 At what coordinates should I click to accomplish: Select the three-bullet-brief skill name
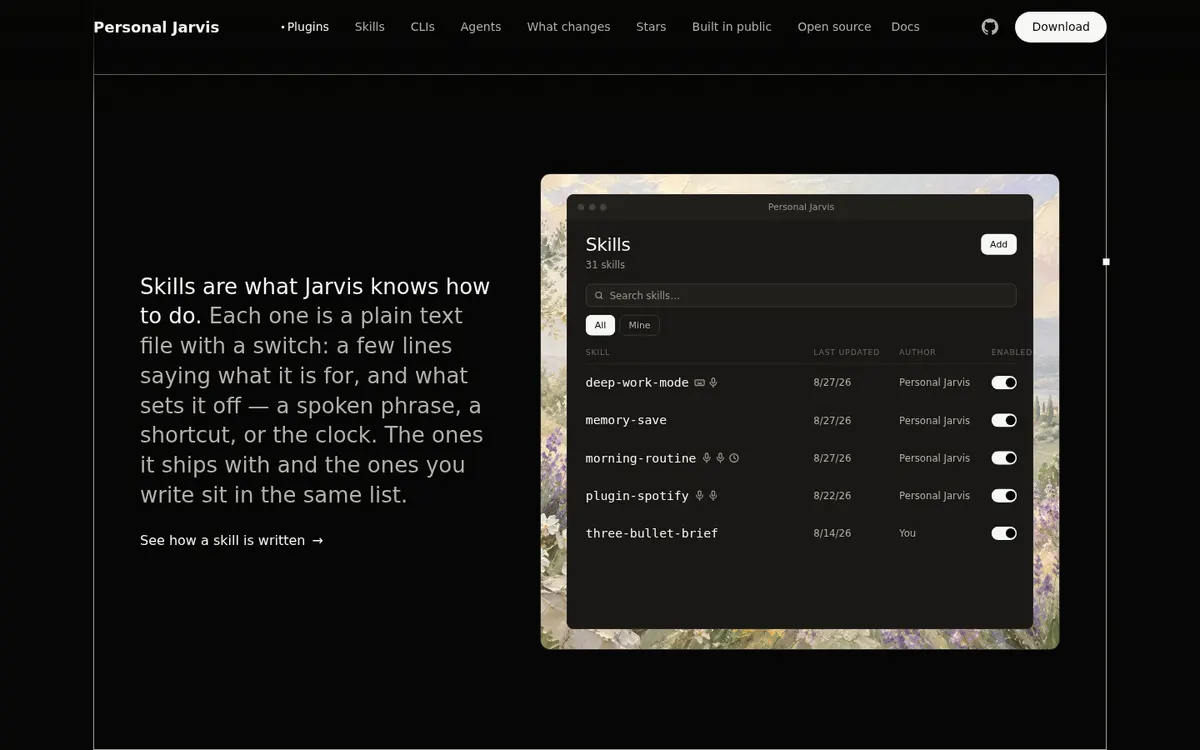click(x=652, y=533)
